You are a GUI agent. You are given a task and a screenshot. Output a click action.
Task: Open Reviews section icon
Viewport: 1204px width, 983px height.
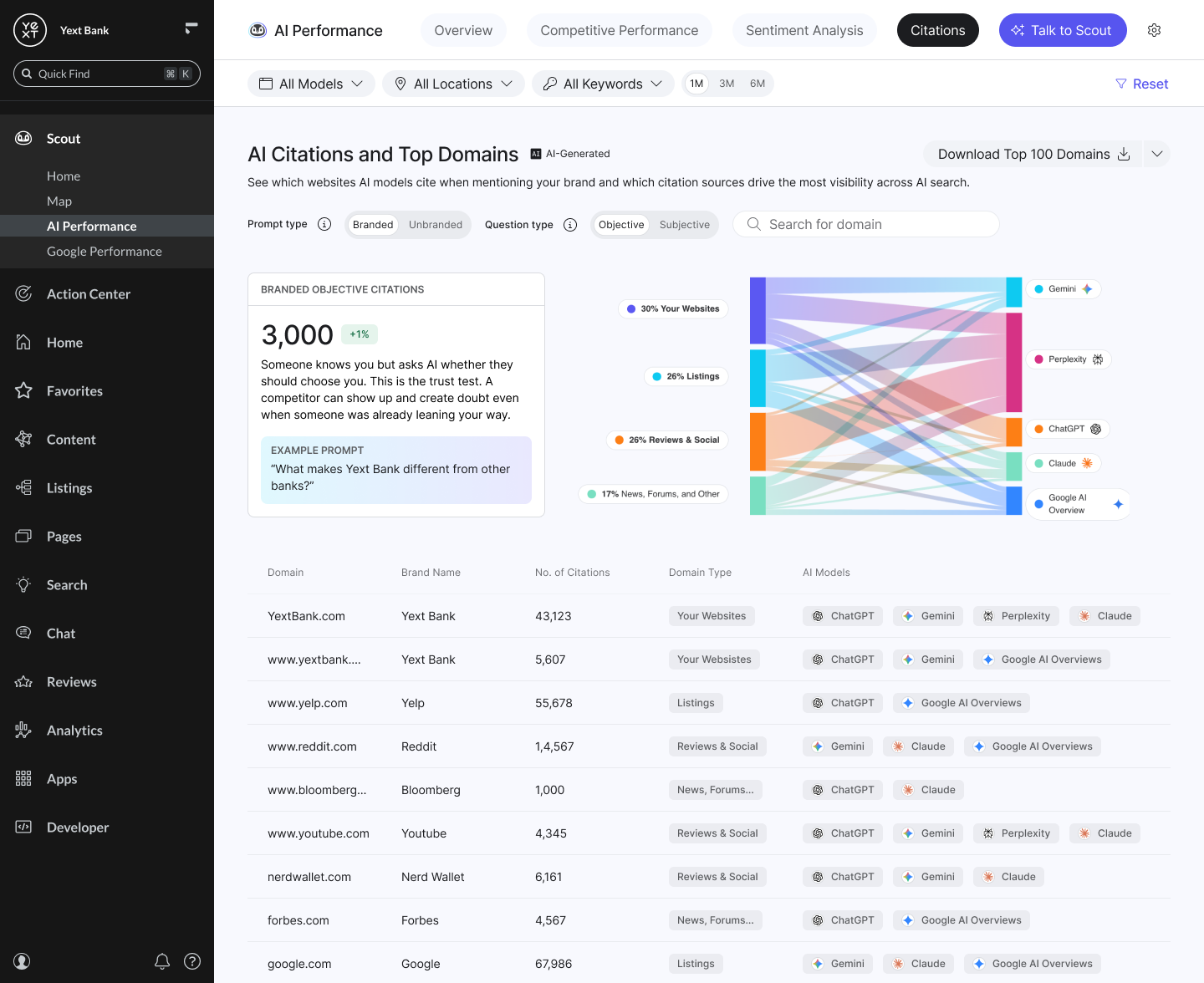pyautogui.click(x=23, y=682)
